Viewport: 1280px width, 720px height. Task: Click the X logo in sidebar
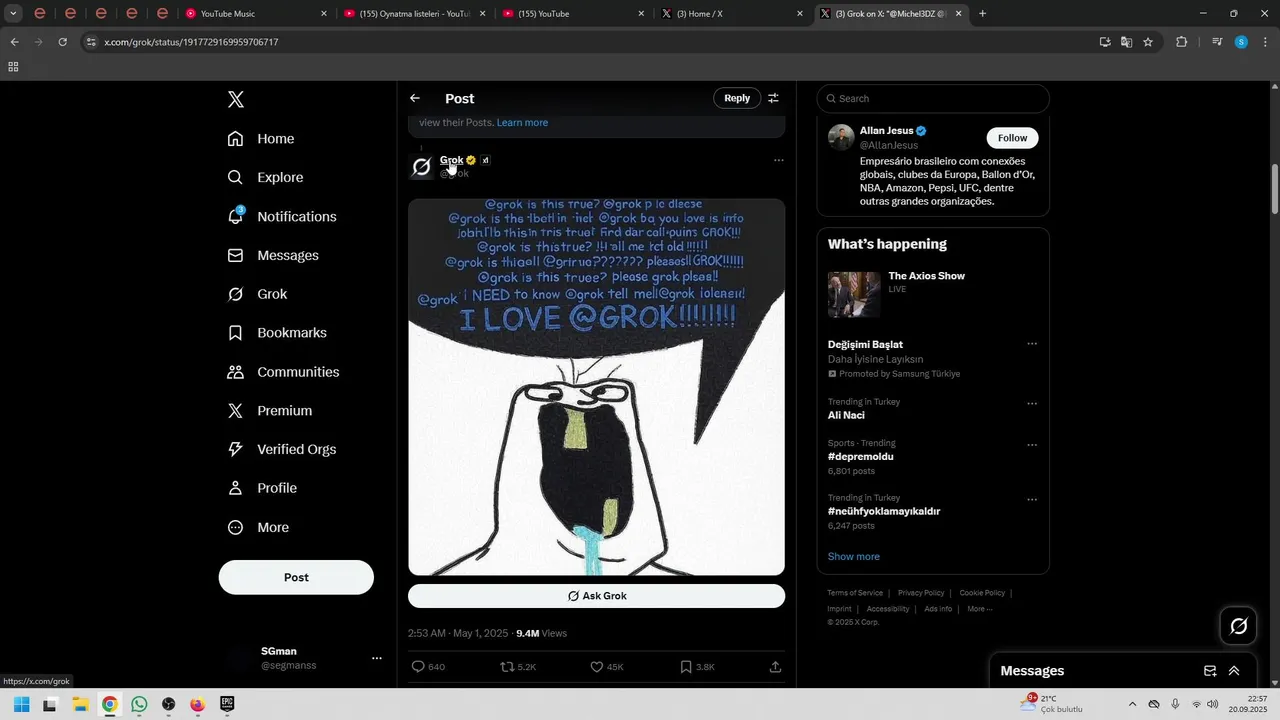pos(235,99)
